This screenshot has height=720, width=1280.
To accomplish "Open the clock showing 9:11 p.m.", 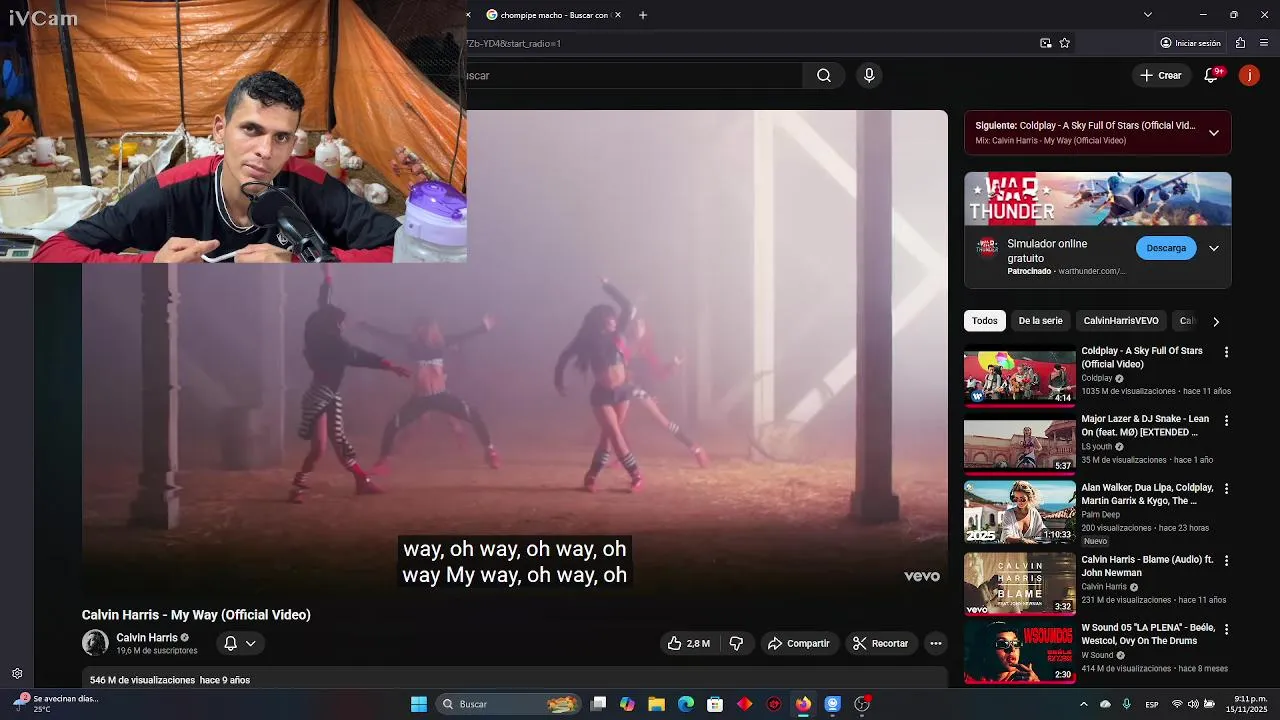I will 1246,704.
